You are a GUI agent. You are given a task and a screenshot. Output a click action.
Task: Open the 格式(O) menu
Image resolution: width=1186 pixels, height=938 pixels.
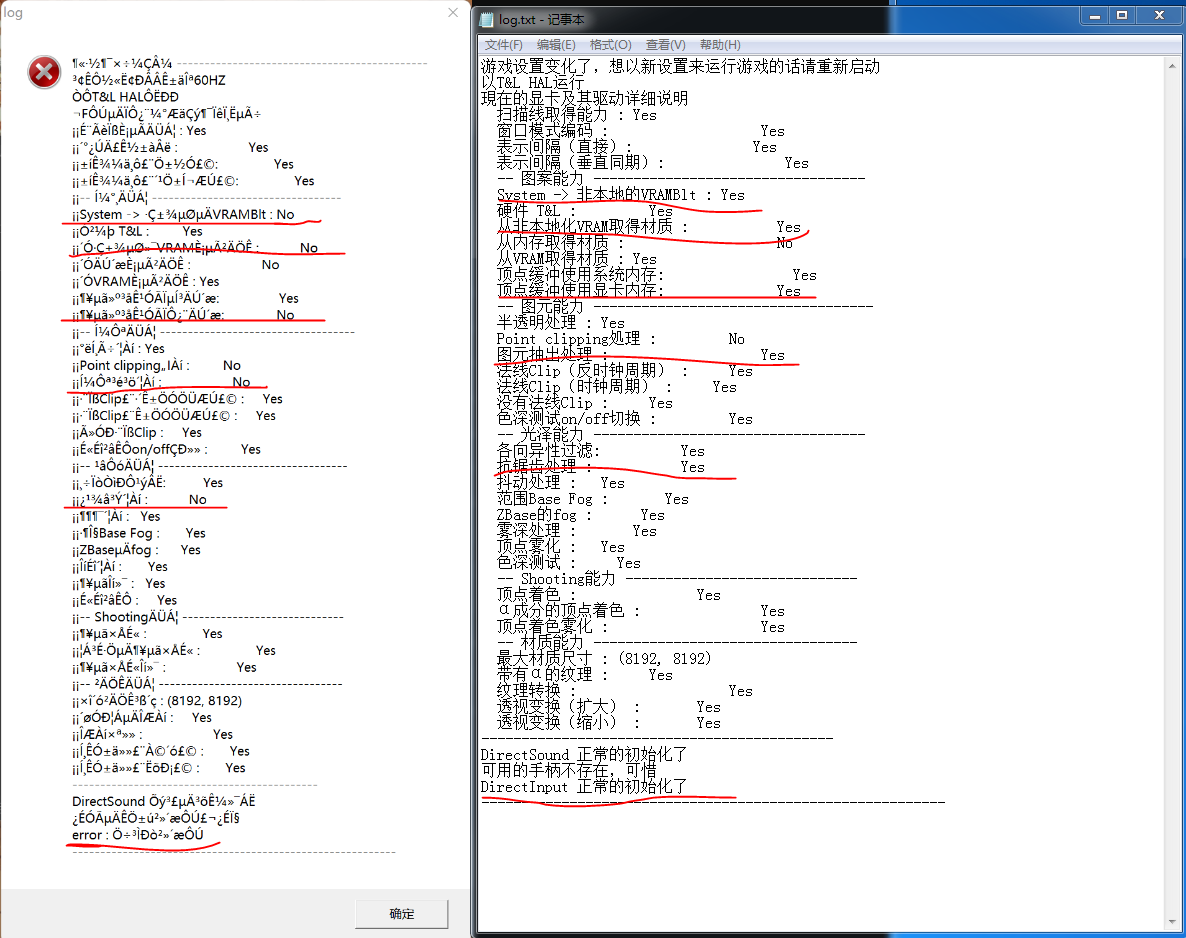[x=610, y=45]
